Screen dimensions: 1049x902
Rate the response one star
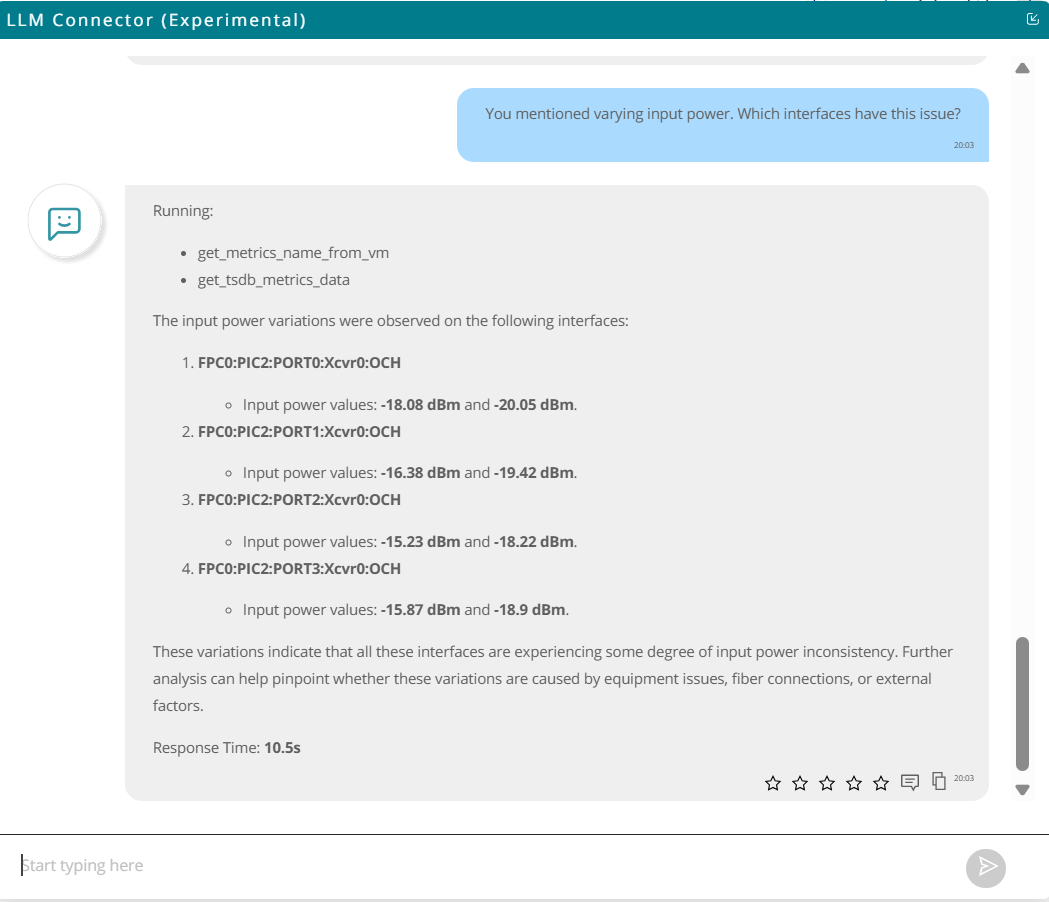[773, 783]
